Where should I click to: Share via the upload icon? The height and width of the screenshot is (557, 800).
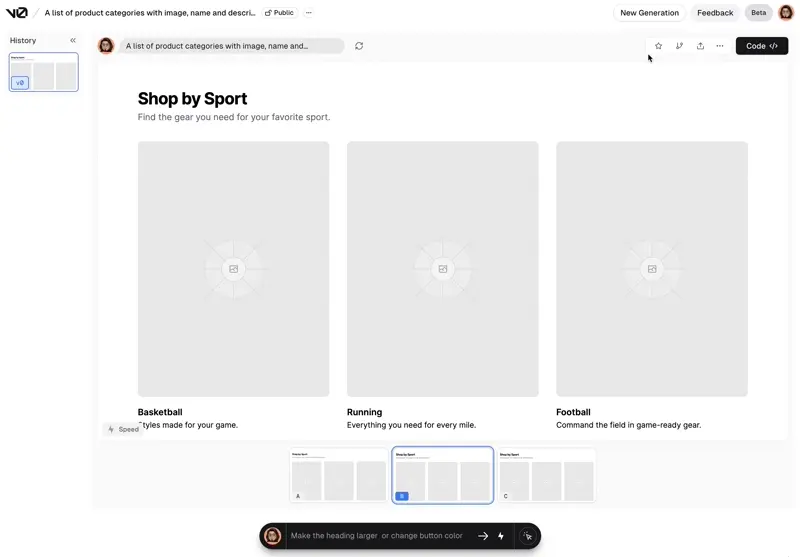[700, 46]
